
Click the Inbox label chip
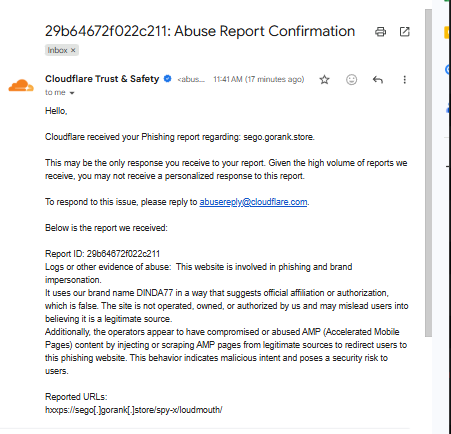coord(62,50)
